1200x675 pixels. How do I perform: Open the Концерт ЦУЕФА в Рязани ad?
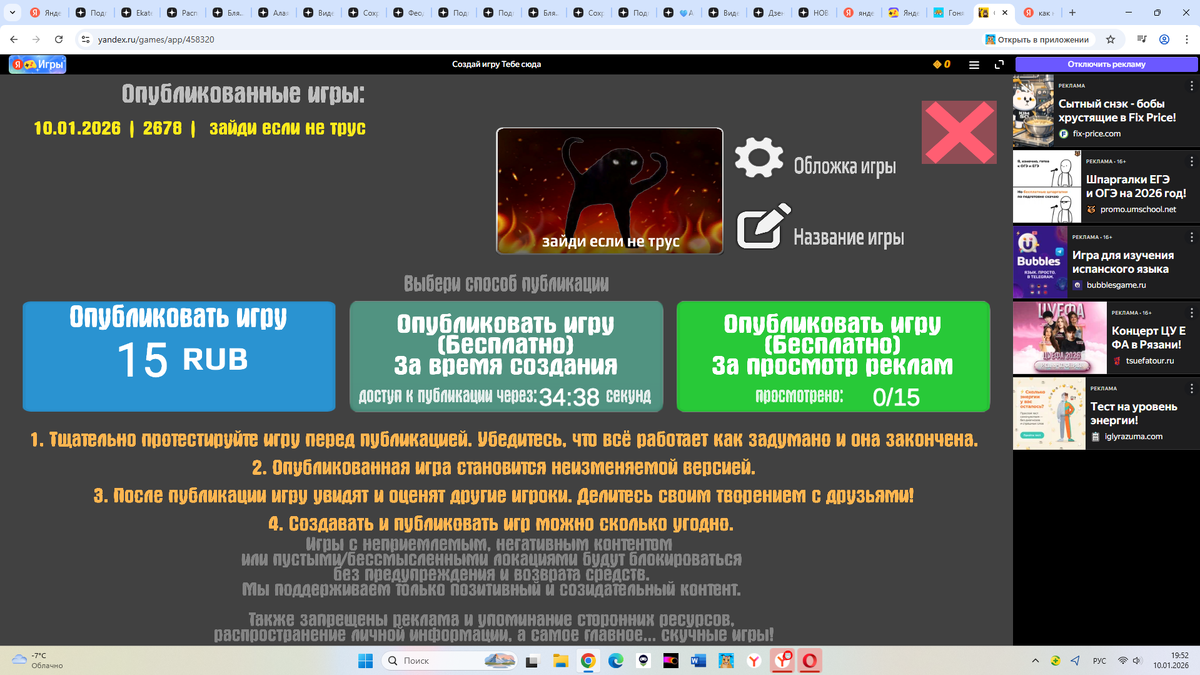pyautogui.click(x=1105, y=338)
